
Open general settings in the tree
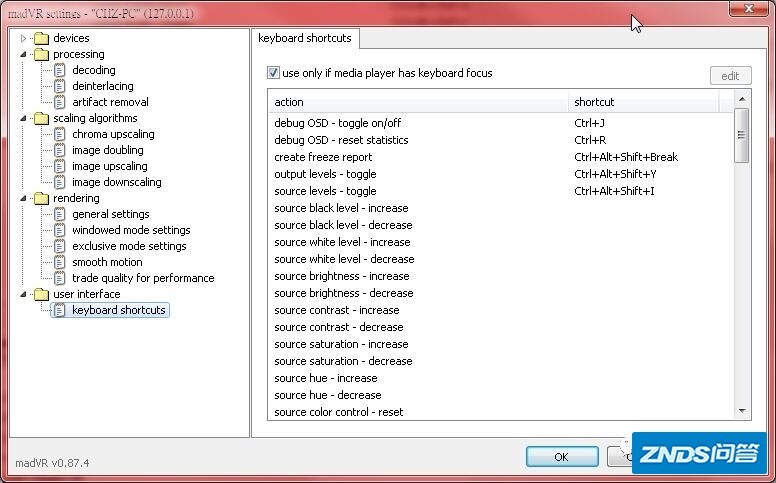[111, 214]
